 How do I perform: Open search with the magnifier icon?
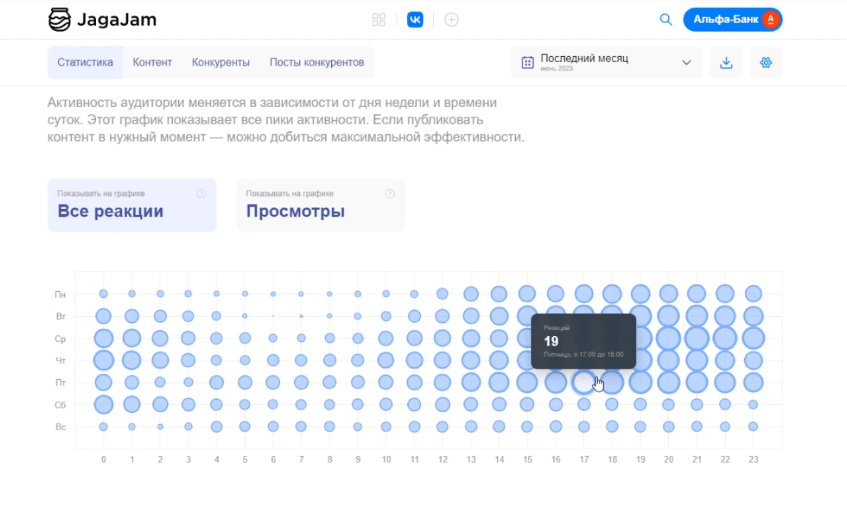point(666,20)
